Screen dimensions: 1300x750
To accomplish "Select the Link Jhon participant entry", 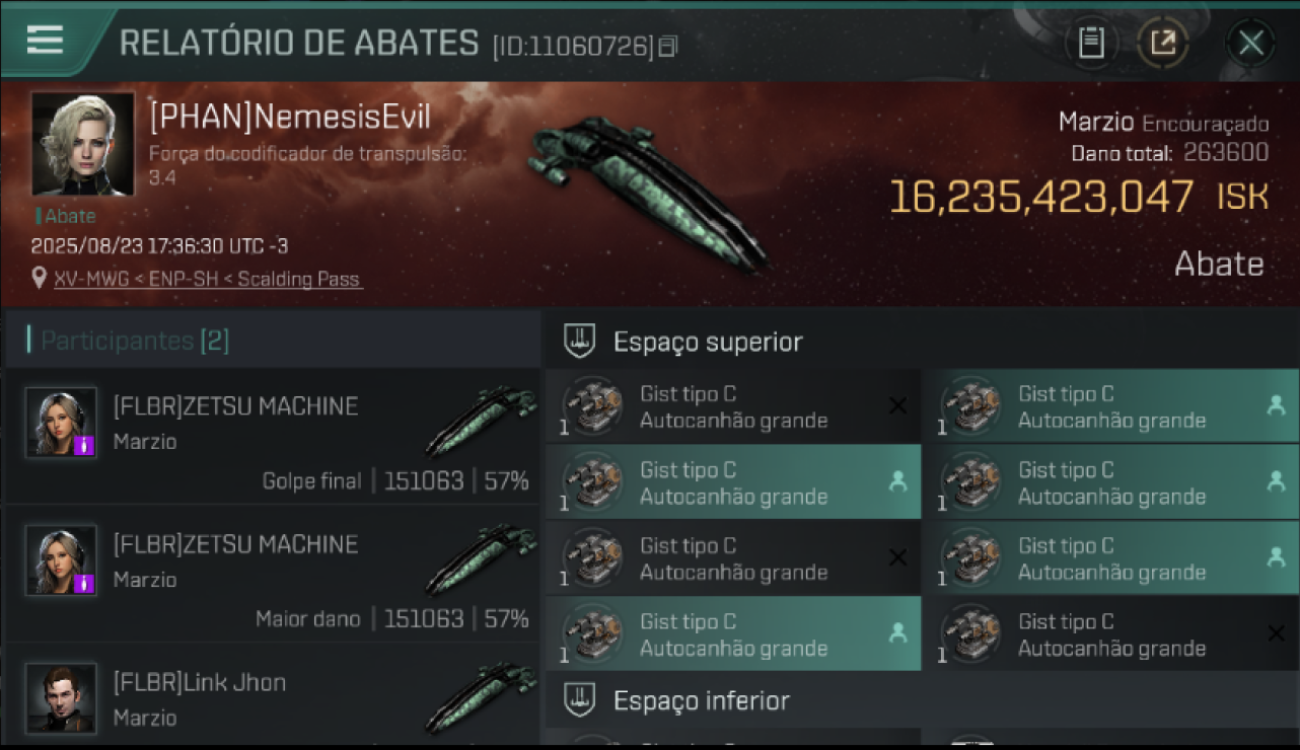I will point(272,697).
